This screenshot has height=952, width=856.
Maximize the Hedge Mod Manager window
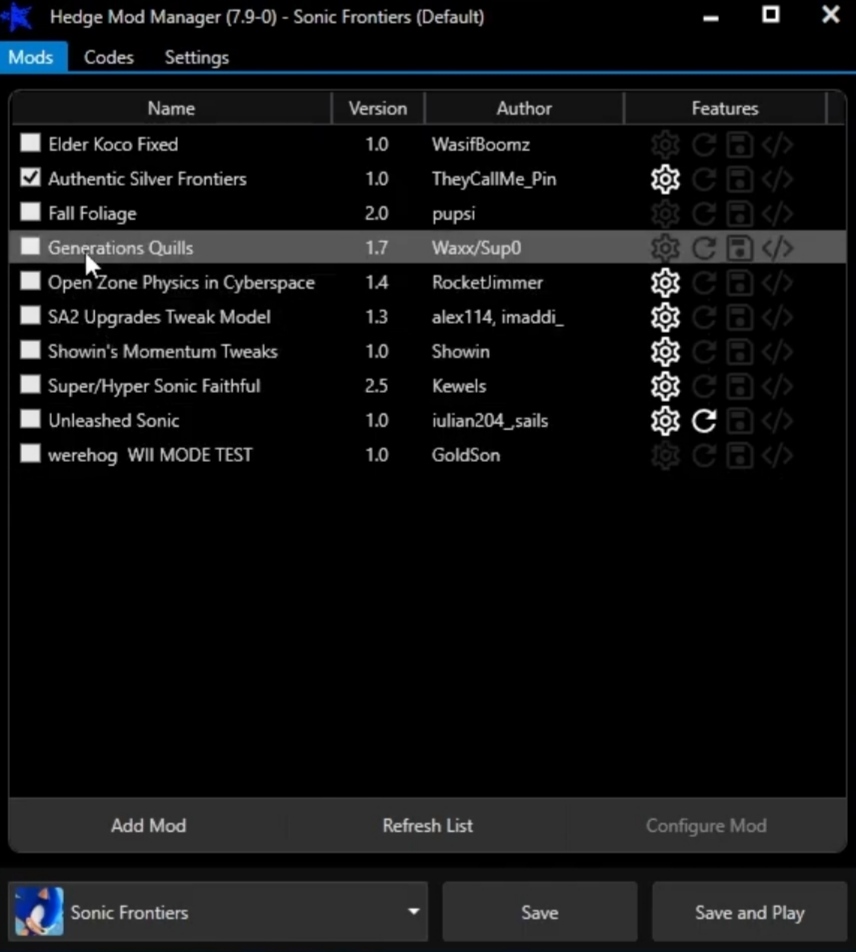pyautogui.click(x=771, y=15)
